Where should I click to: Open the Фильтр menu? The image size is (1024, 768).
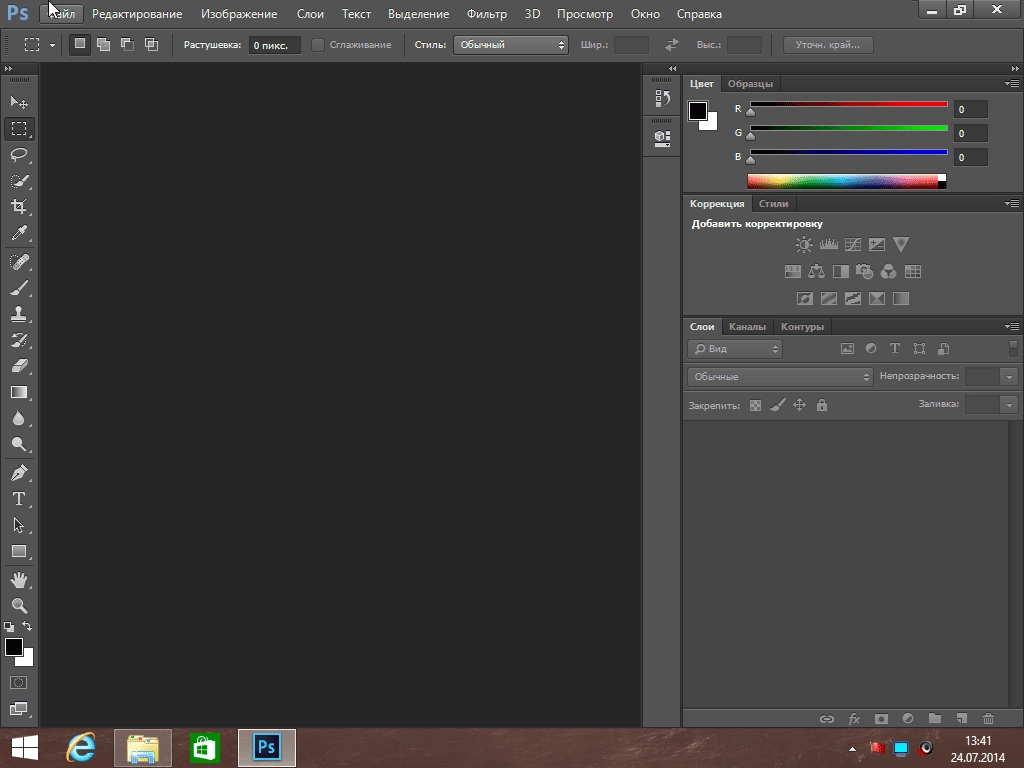click(487, 14)
